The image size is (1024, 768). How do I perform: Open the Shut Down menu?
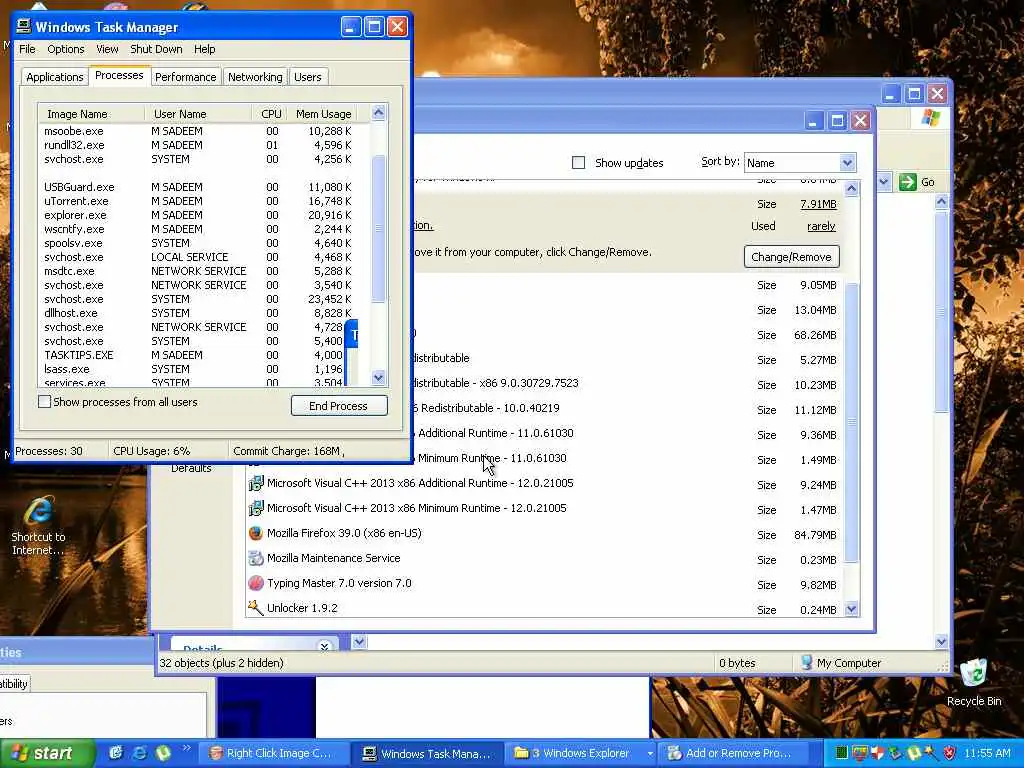click(x=156, y=49)
